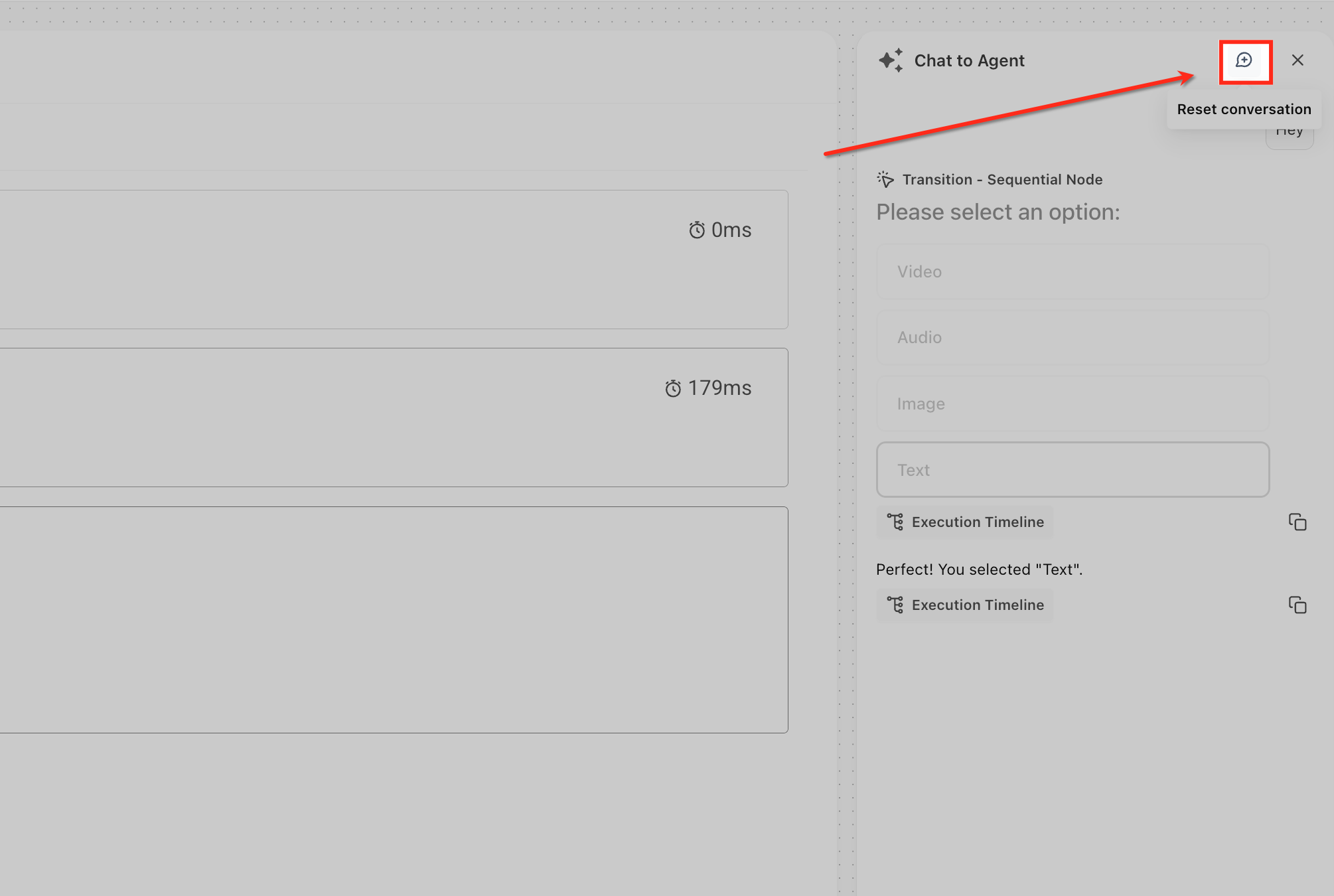Click the Reset conversation chat icon

1244,60
